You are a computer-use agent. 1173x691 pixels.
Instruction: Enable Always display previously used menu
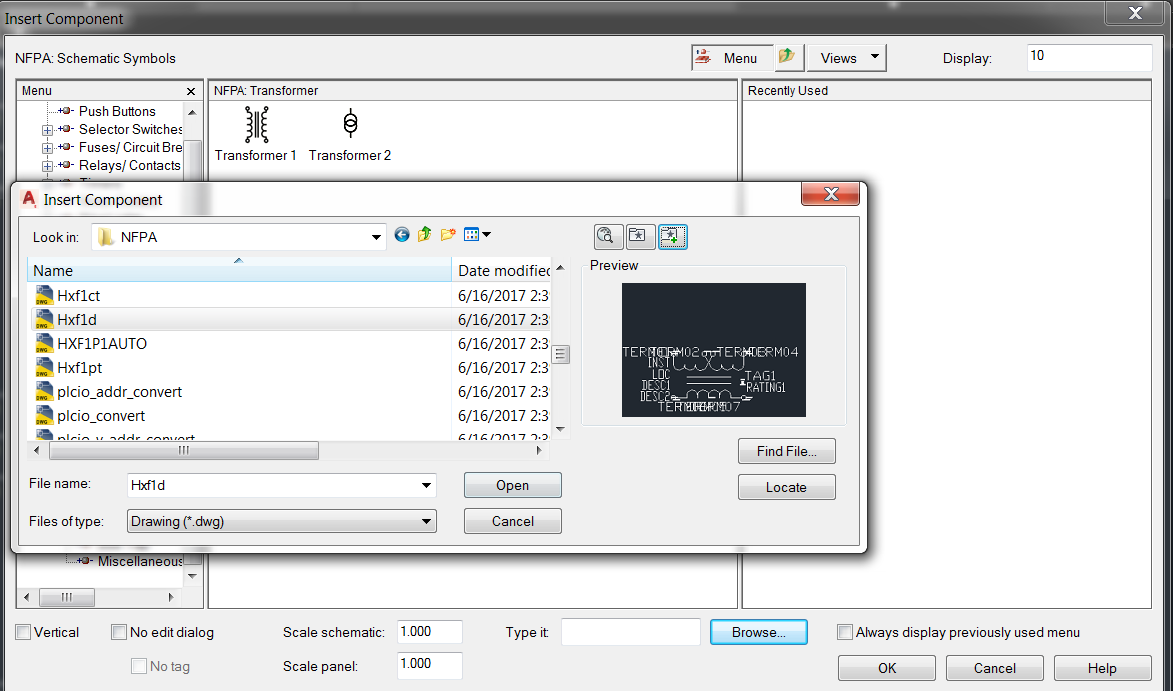click(845, 631)
